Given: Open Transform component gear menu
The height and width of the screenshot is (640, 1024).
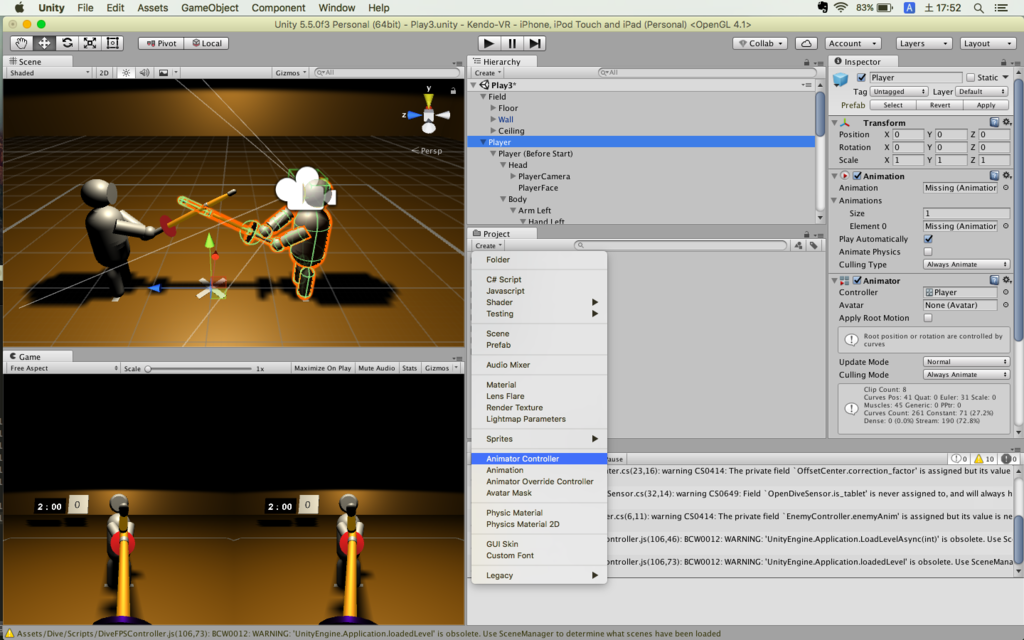Looking at the screenshot, I should (1007, 122).
